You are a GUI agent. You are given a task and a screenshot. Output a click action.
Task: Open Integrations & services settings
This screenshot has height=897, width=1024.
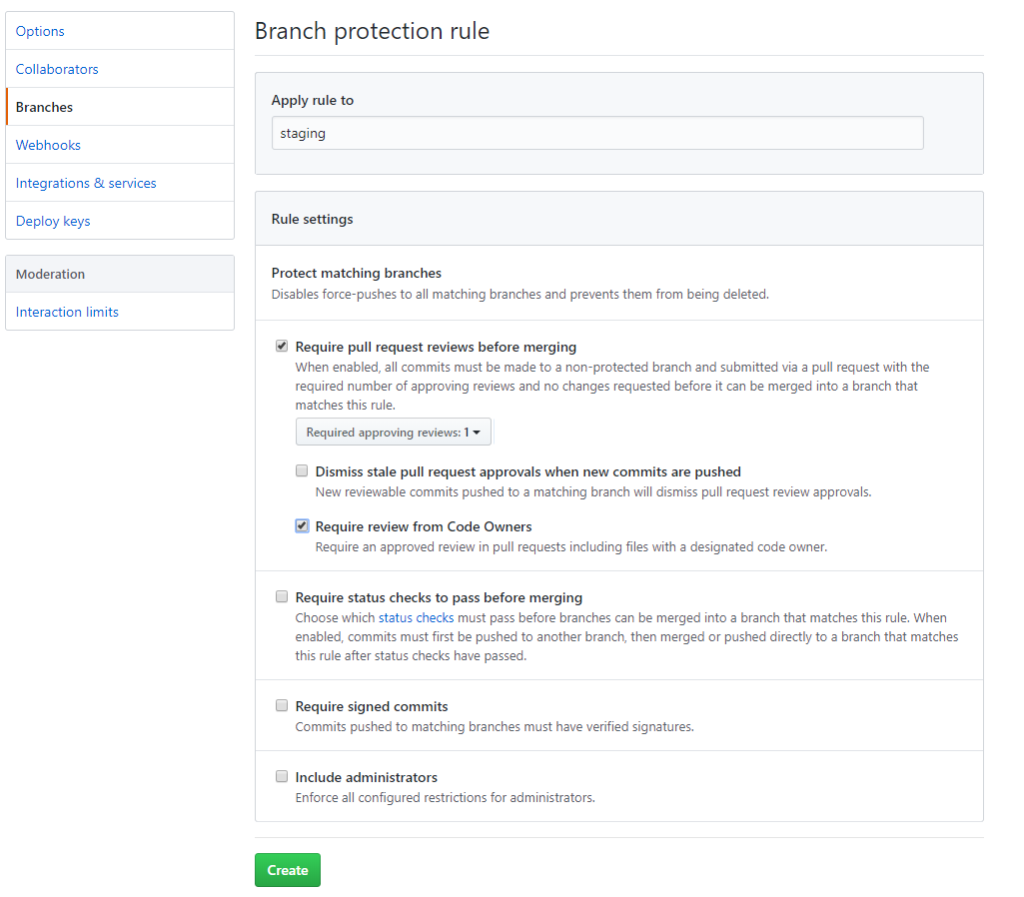click(86, 183)
